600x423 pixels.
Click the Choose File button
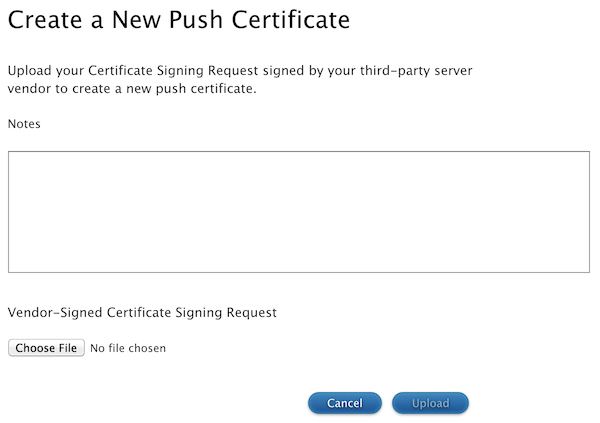coord(46,348)
